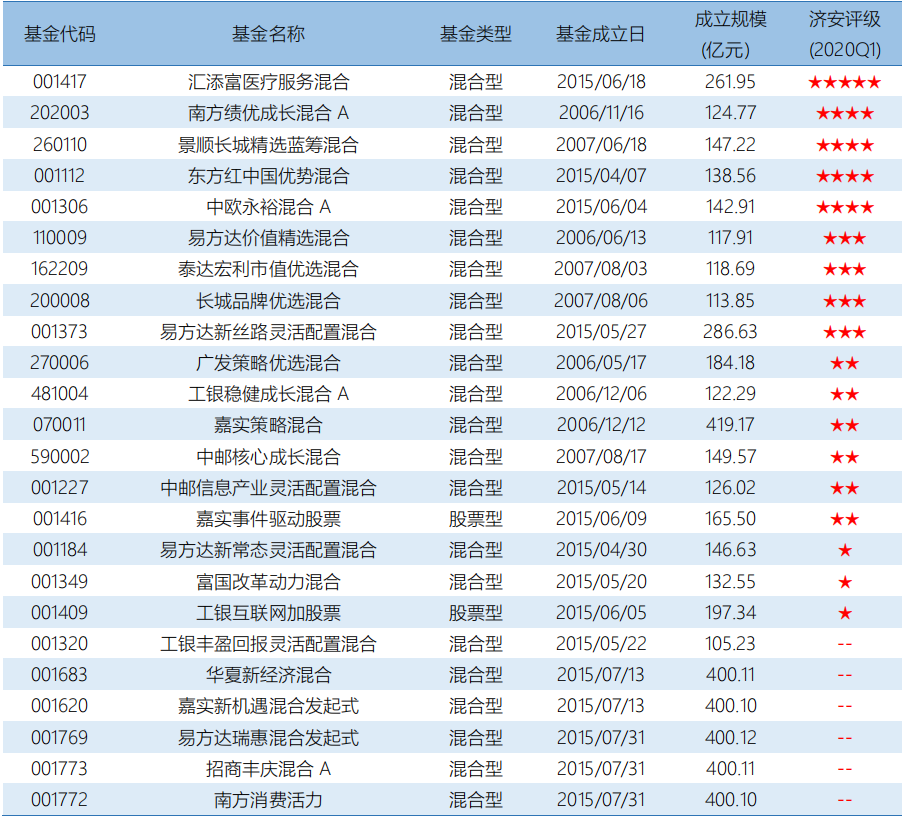Click the 基金成立日 column header
This screenshot has width=904, height=818.
[600, 34]
